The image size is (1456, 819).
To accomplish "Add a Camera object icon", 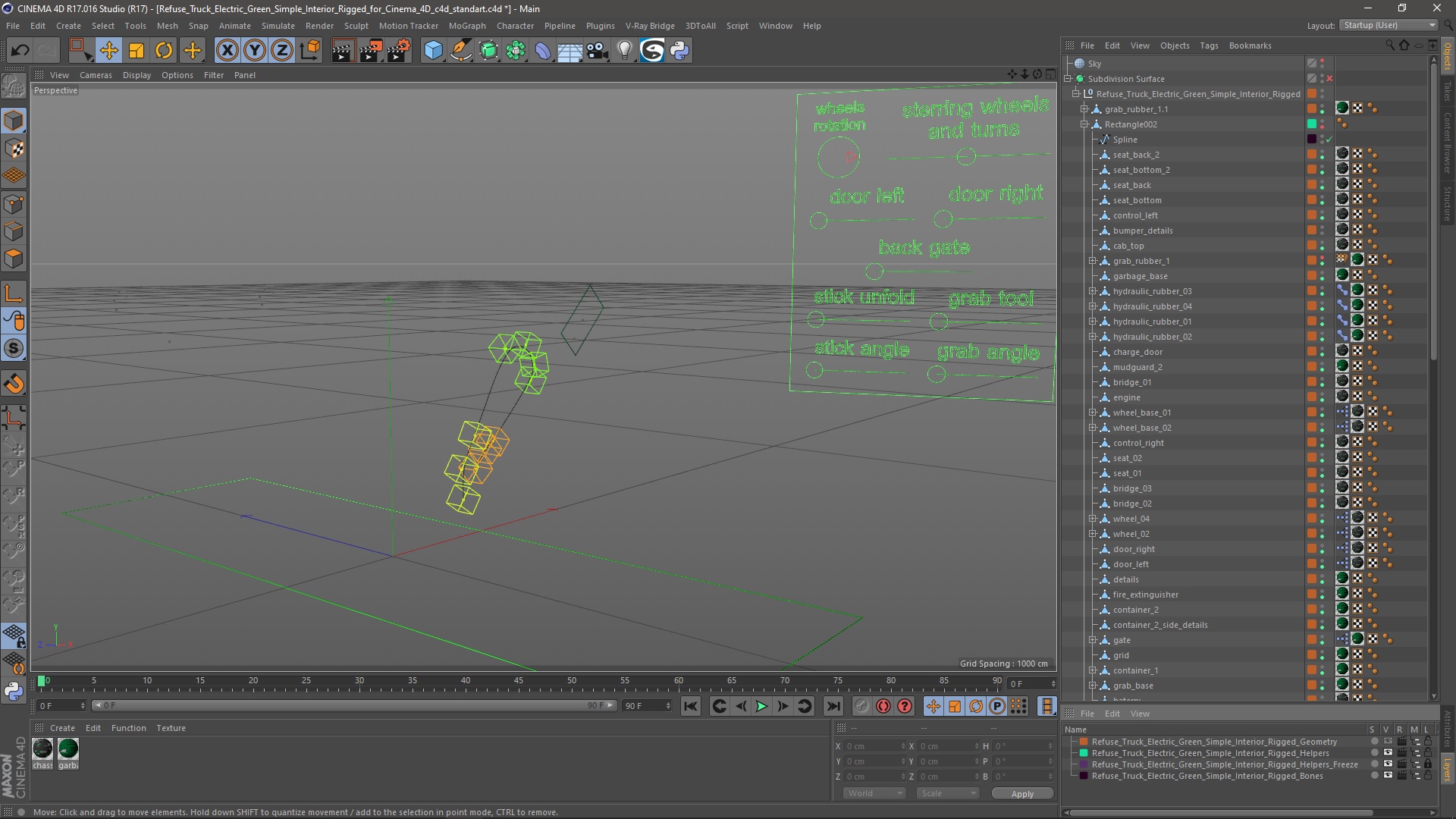I will click(597, 51).
